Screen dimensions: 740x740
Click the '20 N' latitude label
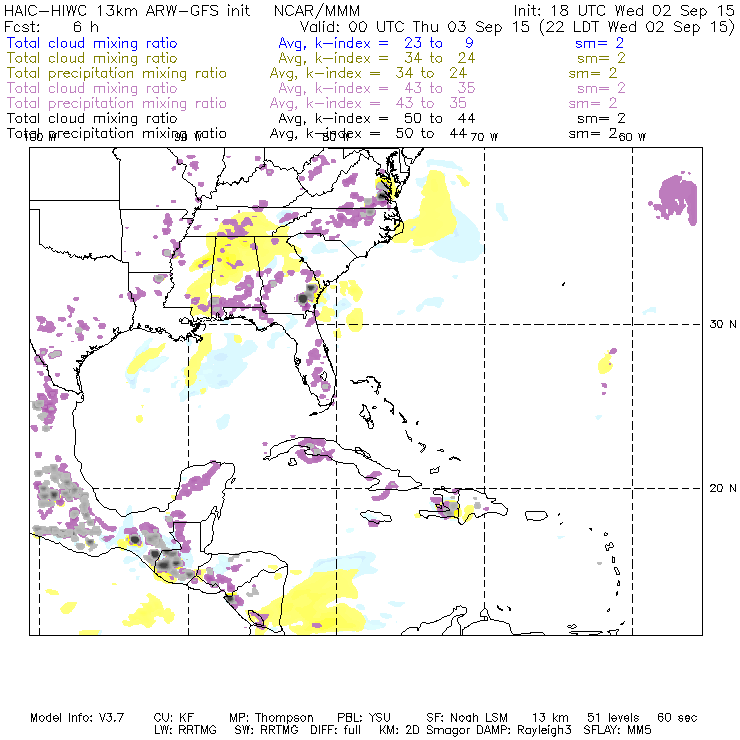coord(723,488)
